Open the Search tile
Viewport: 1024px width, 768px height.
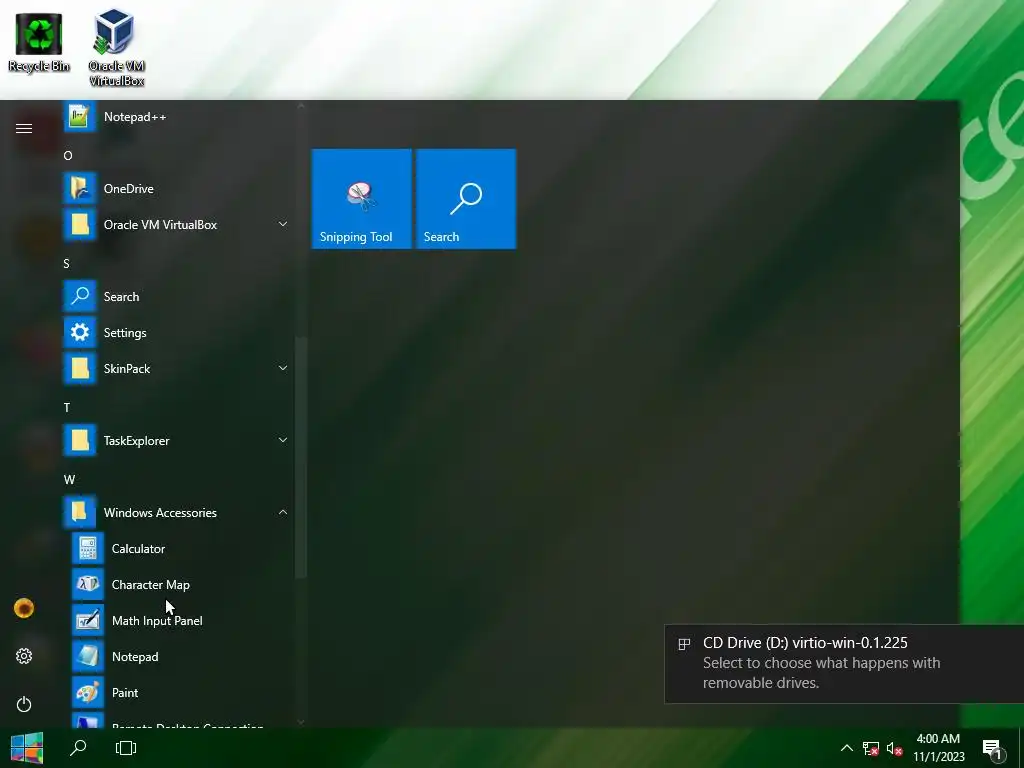click(x=466, y=199)
